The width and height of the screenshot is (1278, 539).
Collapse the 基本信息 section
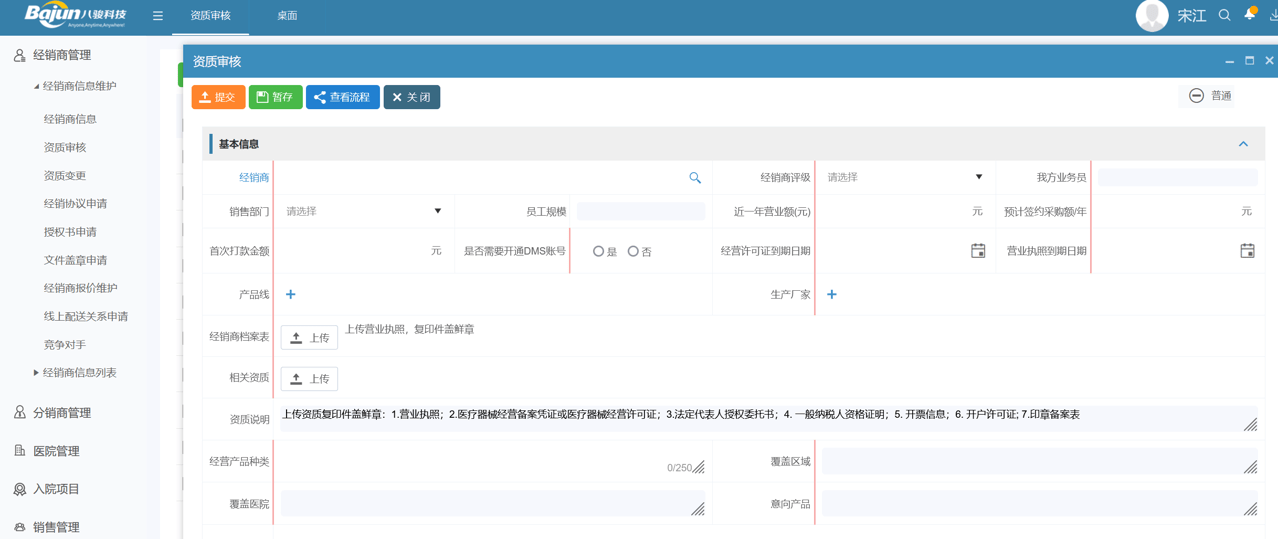(x=1243, y=144)
